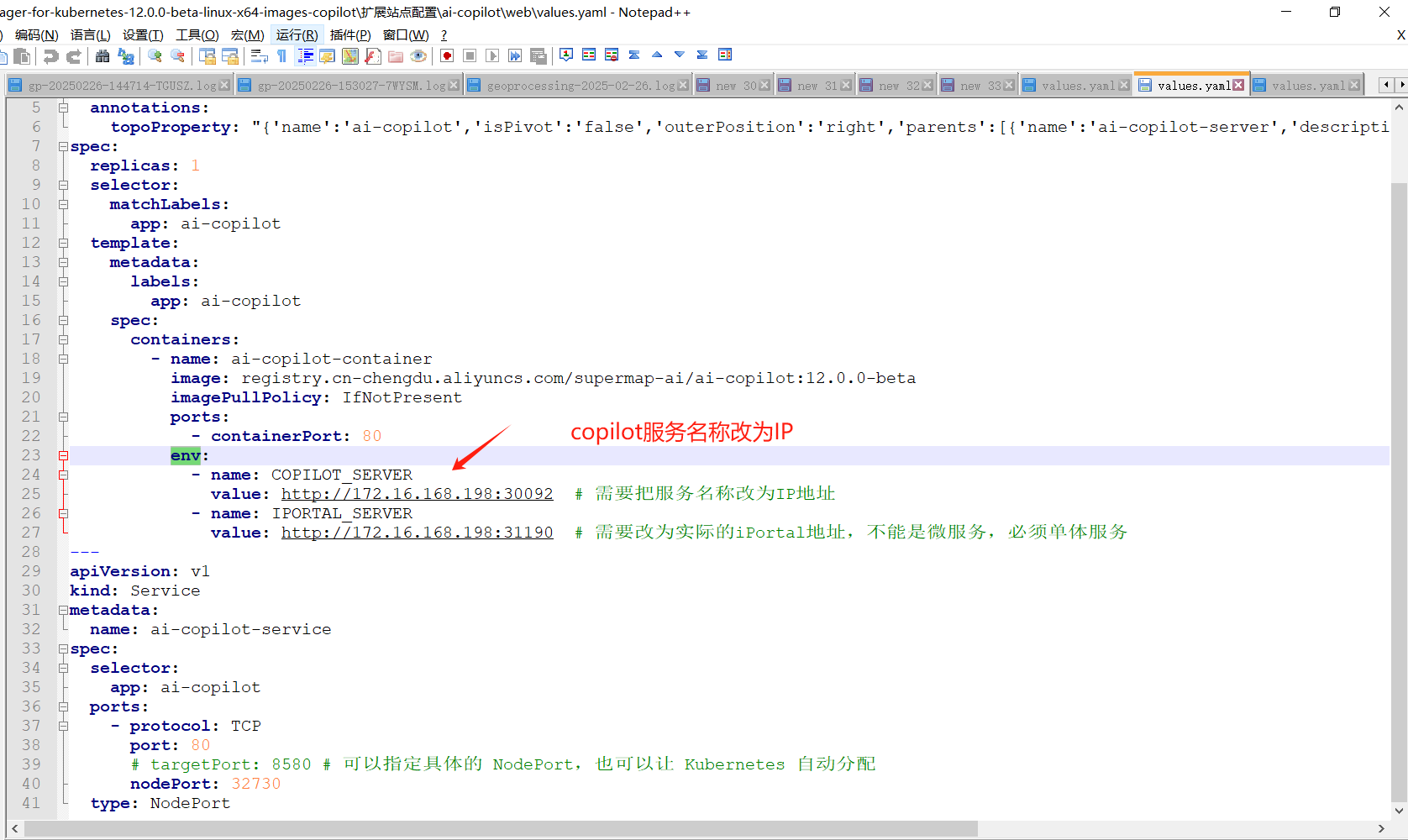Viewport: 1408px width, 840px height.
Task: Close the active values.yaml tab
Action: click(1238, 86)
